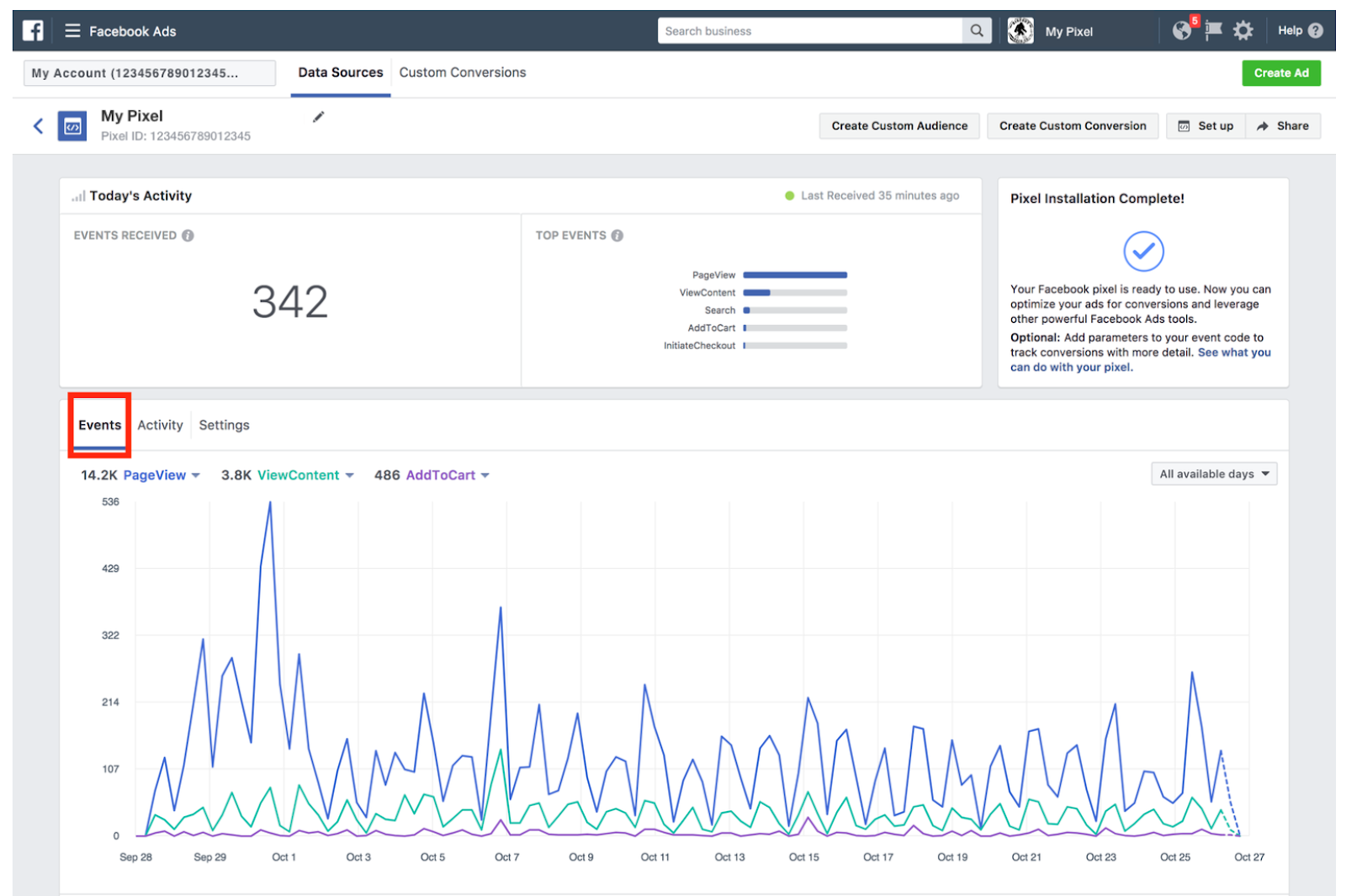Click the back arrow beside My Pixel
The image size is (1346, 896).
38,126
